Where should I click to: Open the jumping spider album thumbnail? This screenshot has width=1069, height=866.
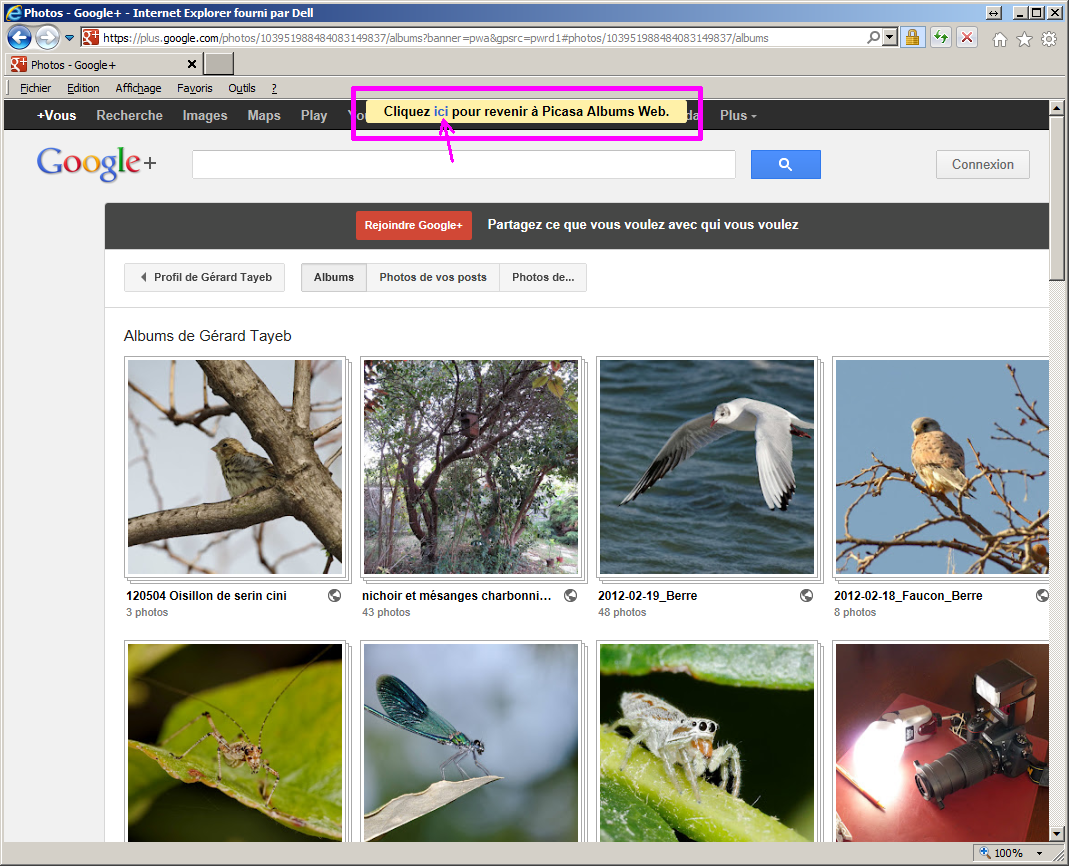pyautogui.click(x=707, y=742)
